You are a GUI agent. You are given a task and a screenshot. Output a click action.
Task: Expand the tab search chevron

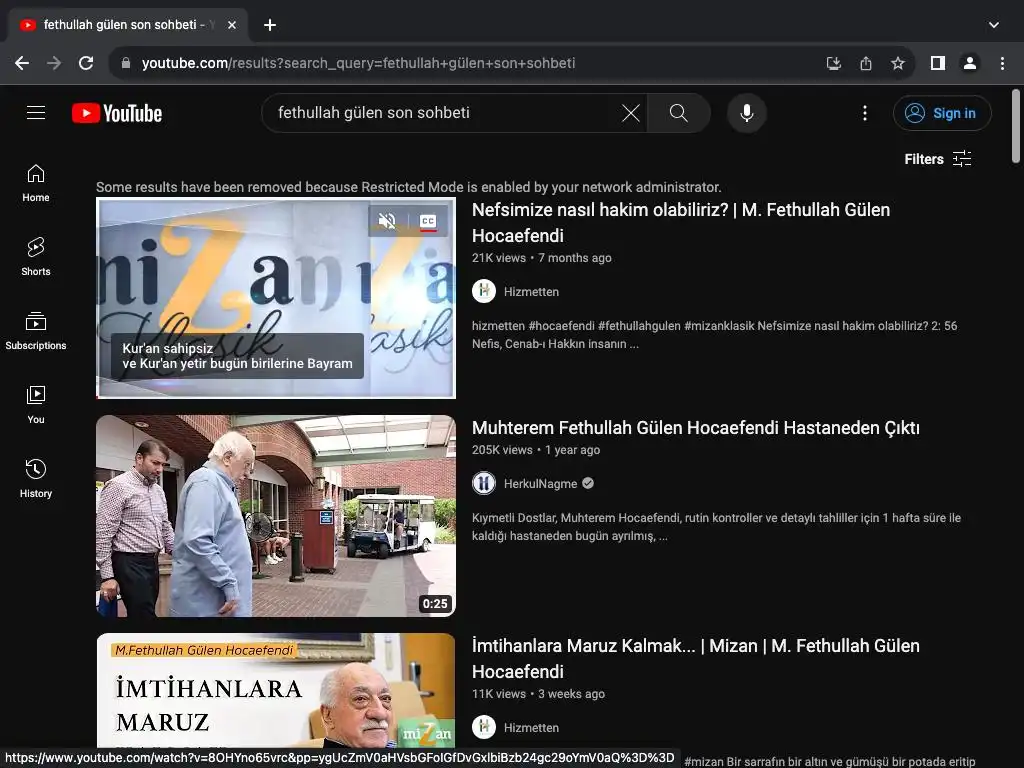pos(993,25)
